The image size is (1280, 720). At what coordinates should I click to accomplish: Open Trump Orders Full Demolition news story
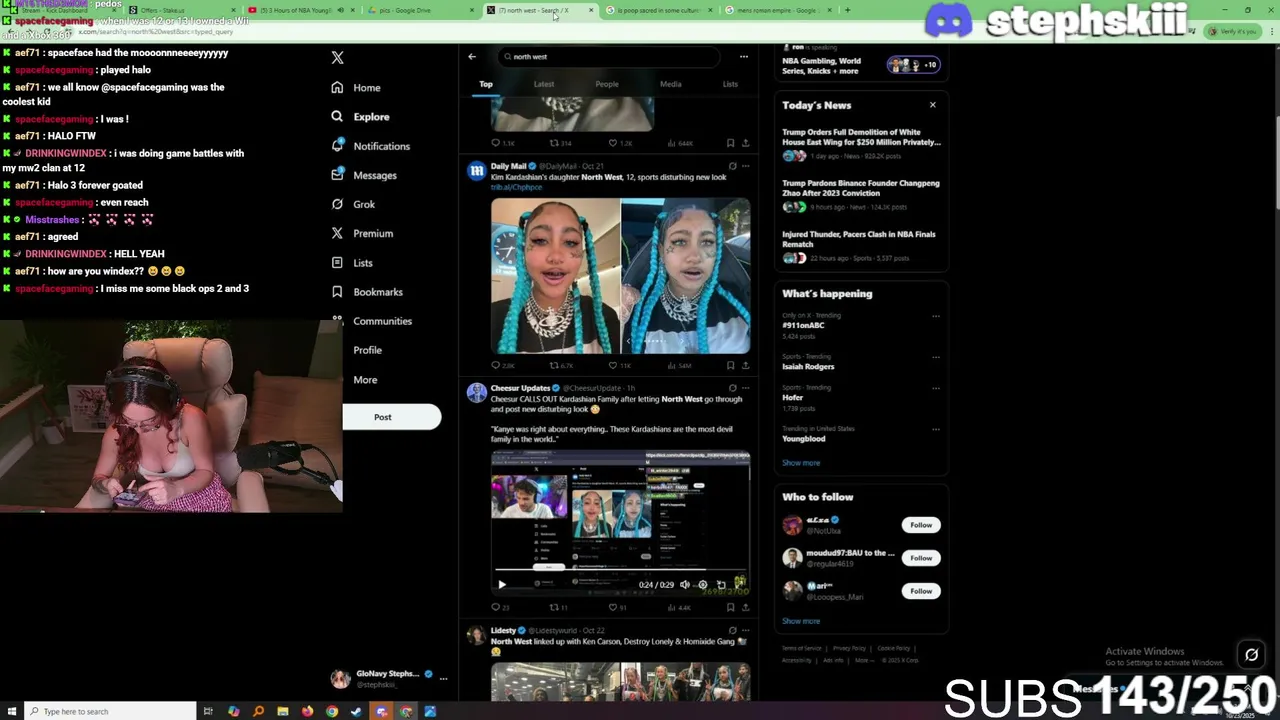pyautogui.click(x=861, y=145)
